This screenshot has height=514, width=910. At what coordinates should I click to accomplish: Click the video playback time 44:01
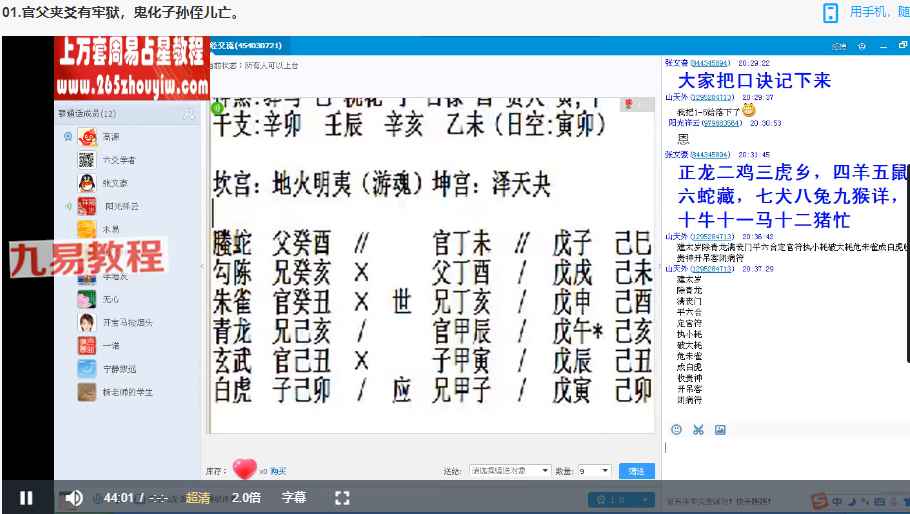click(x=118, y=498)
